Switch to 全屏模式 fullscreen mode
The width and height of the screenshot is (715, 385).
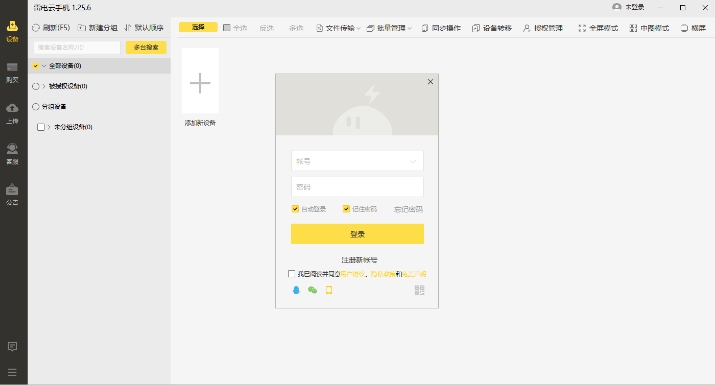tap(598, 28)
